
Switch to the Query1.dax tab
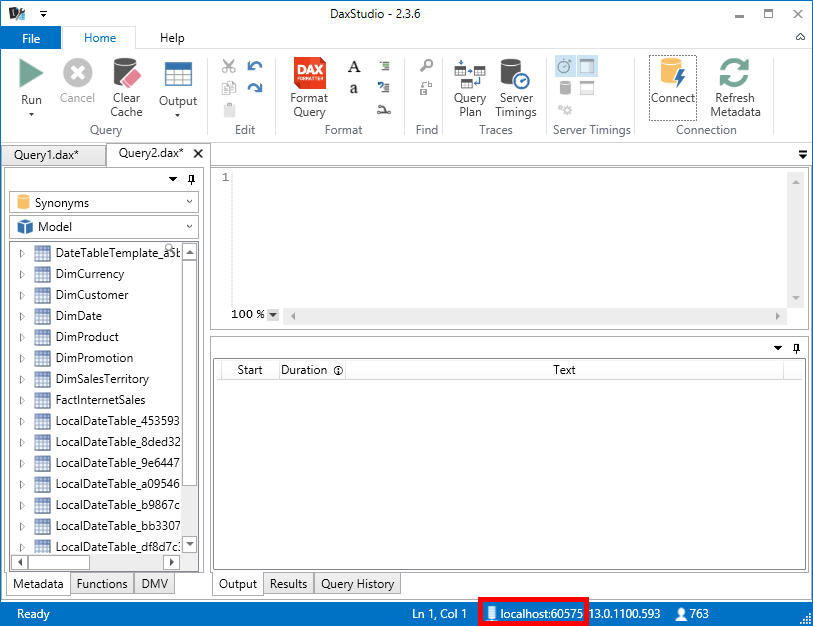click(46, 155)
